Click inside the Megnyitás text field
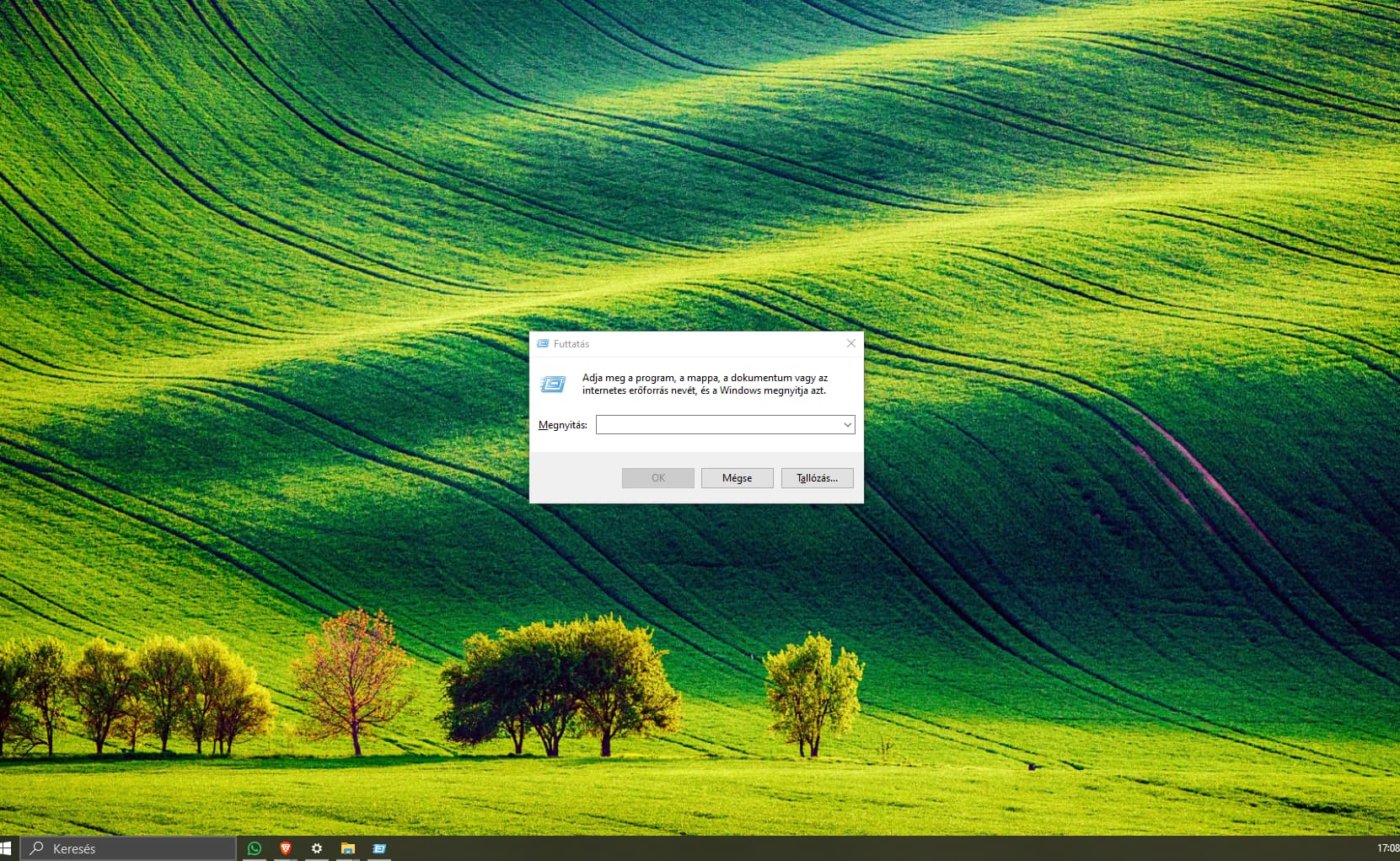This screenshot has height=861, width=1400. click(x=716, y=425)
